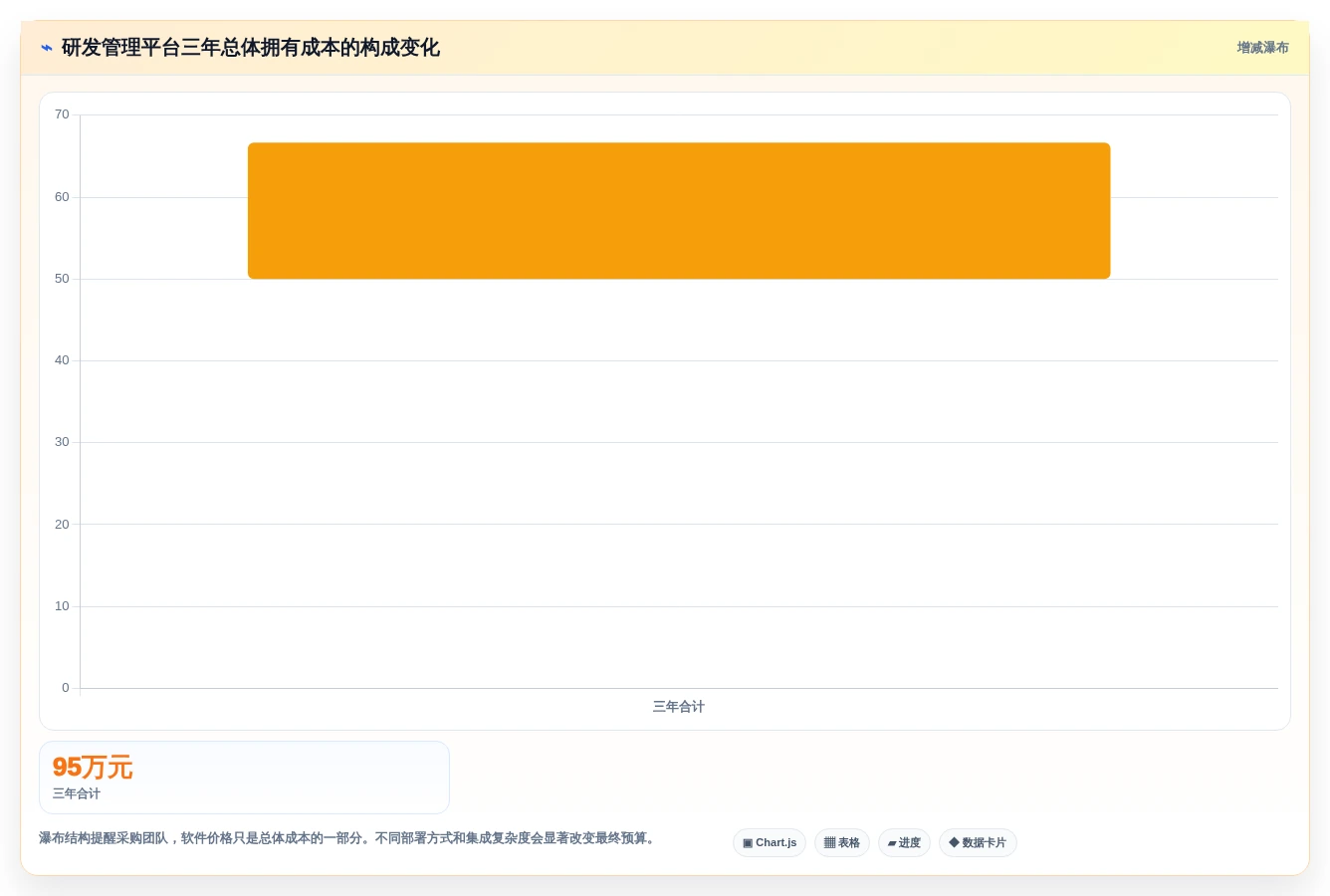Click the title 研发管理平台三年总体拥有成本的构成变化
This screenshot has width=1330, height=896.
(x=251, y=48)
